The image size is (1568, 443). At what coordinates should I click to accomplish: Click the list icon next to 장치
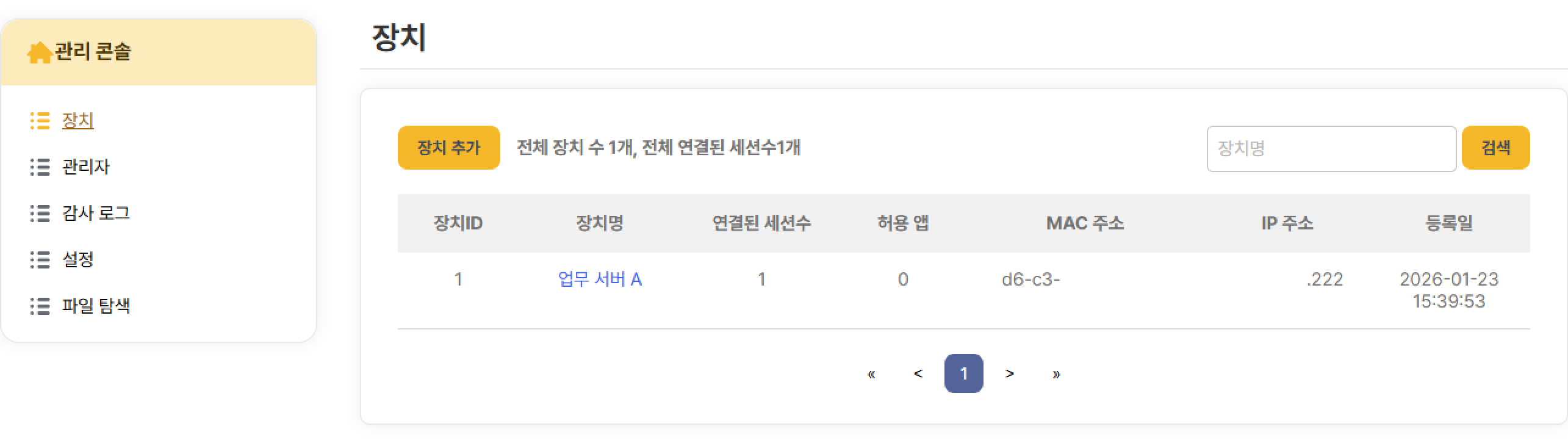(x=40, y=121)
